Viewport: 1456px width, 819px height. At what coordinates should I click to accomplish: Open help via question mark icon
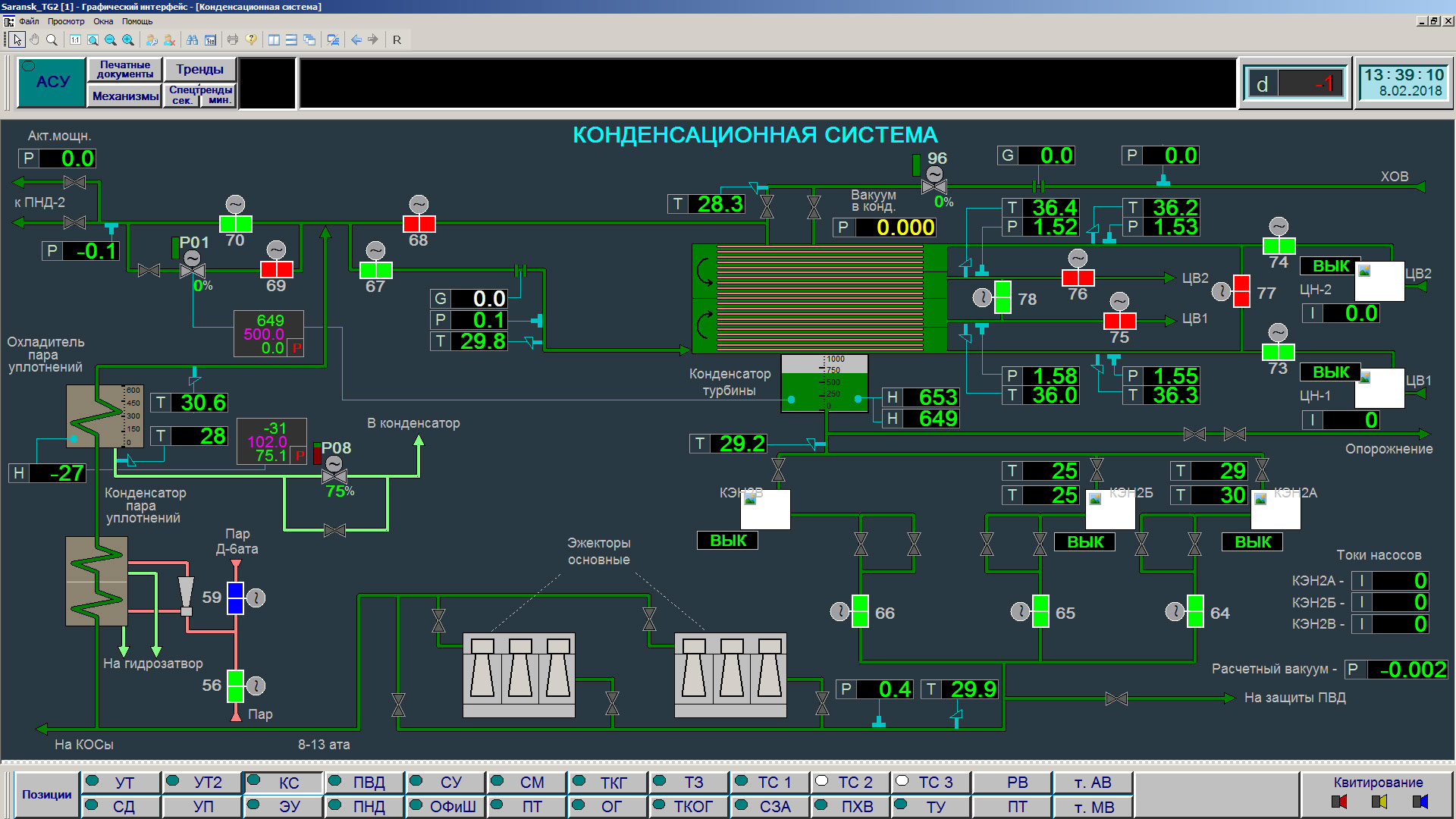[251, 39]
